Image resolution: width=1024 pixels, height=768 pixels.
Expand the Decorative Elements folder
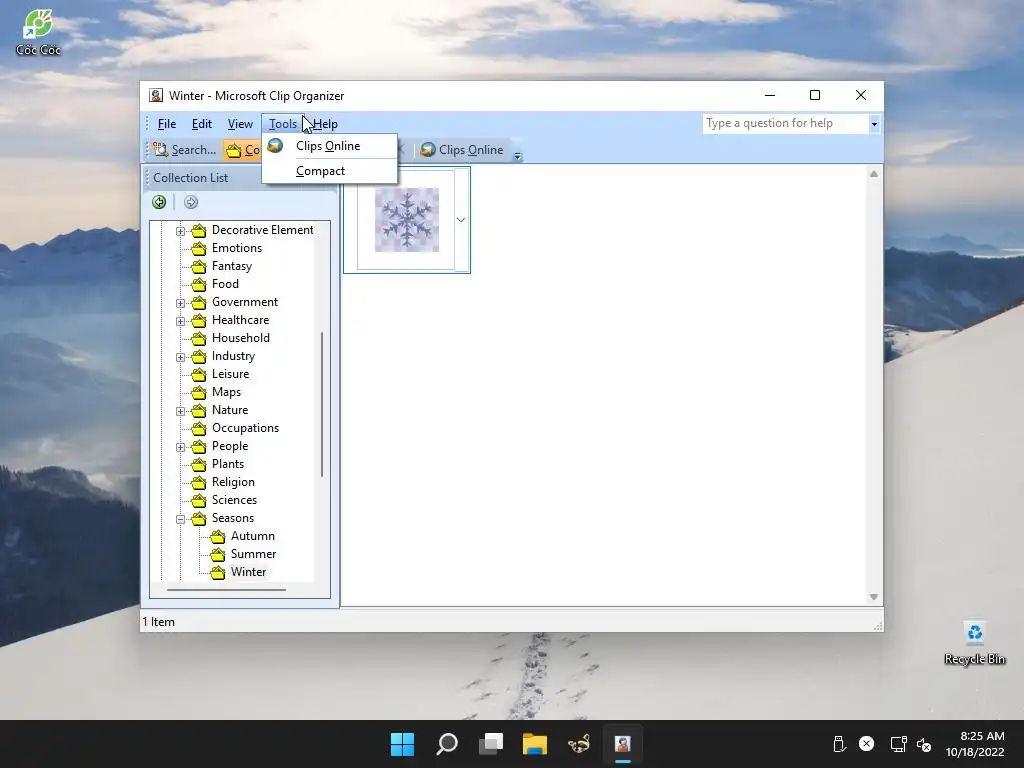pyautogui.click(x=180, y=231)
